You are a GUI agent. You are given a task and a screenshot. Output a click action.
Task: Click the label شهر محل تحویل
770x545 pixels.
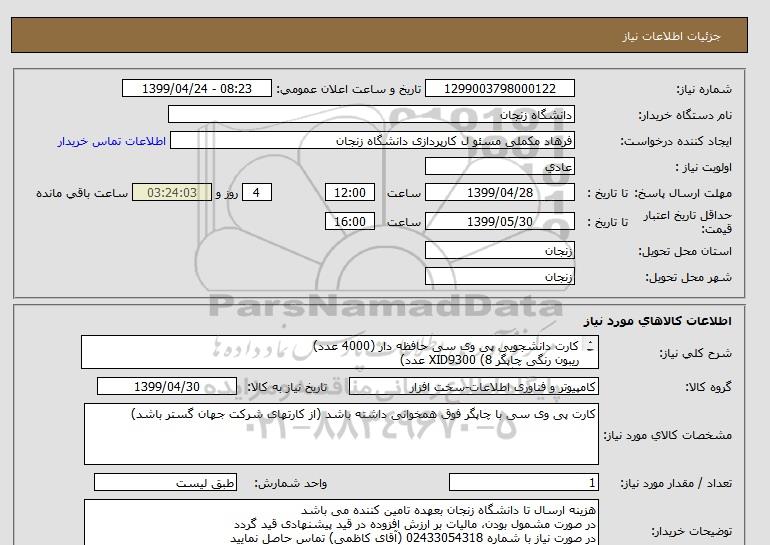click(688, 277)
